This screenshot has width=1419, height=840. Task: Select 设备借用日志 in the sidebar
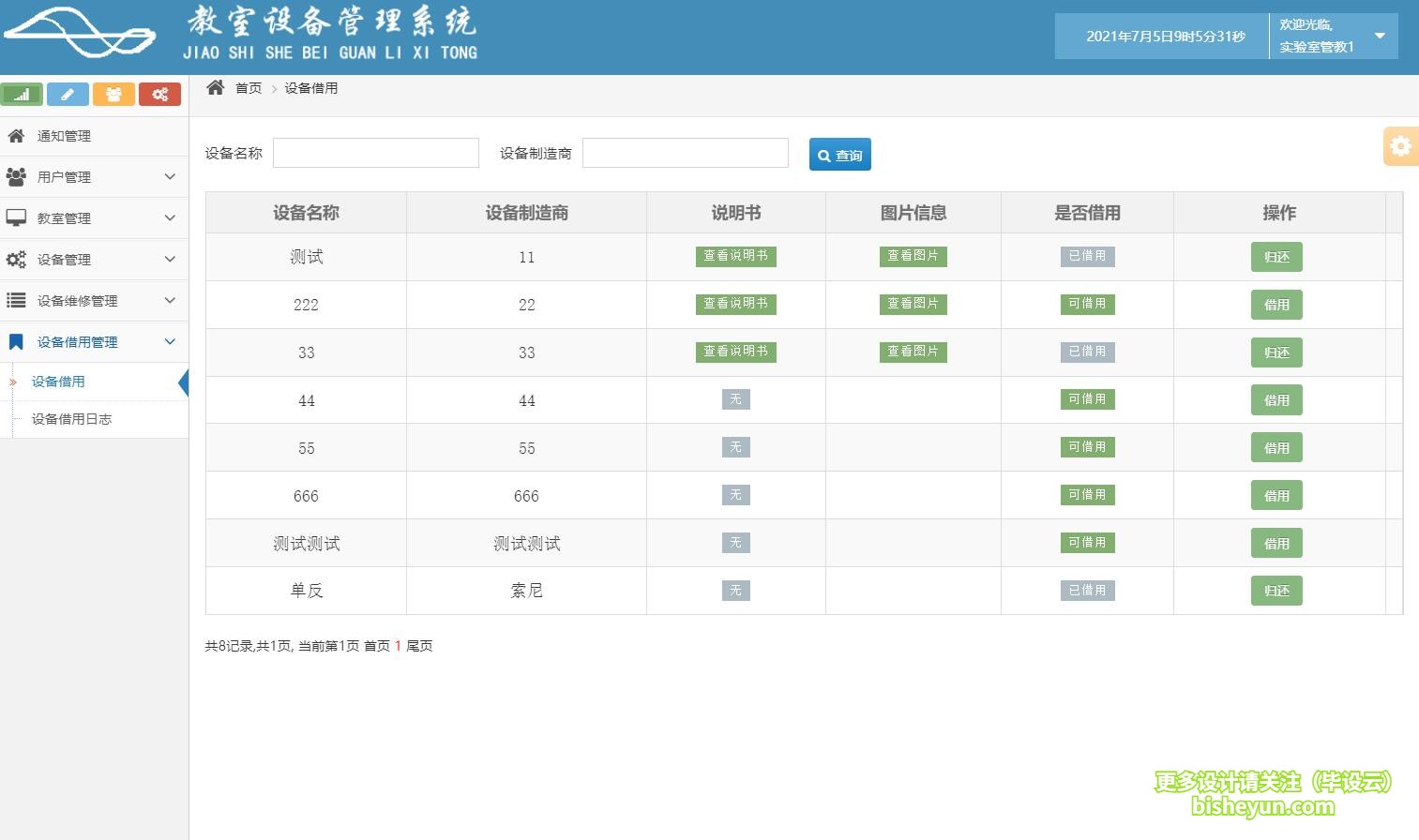pyautogui.click(x=72, y=419)
